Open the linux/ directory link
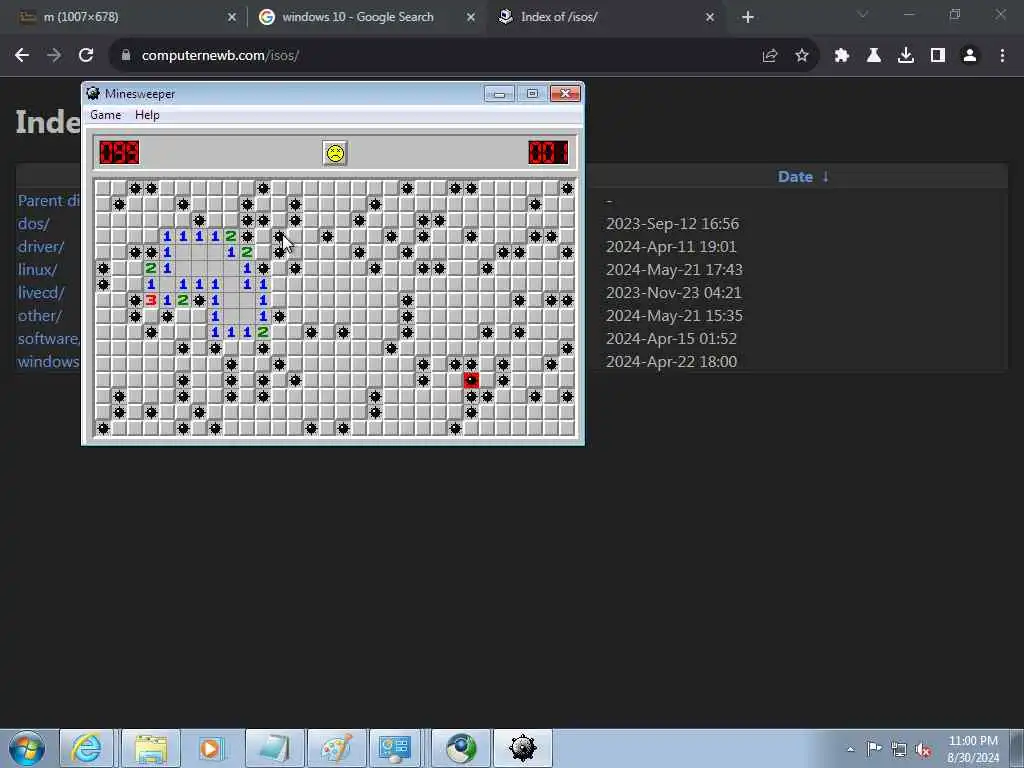The width and height of the screenshot is (1024, 768). click(x=37, y=270)
